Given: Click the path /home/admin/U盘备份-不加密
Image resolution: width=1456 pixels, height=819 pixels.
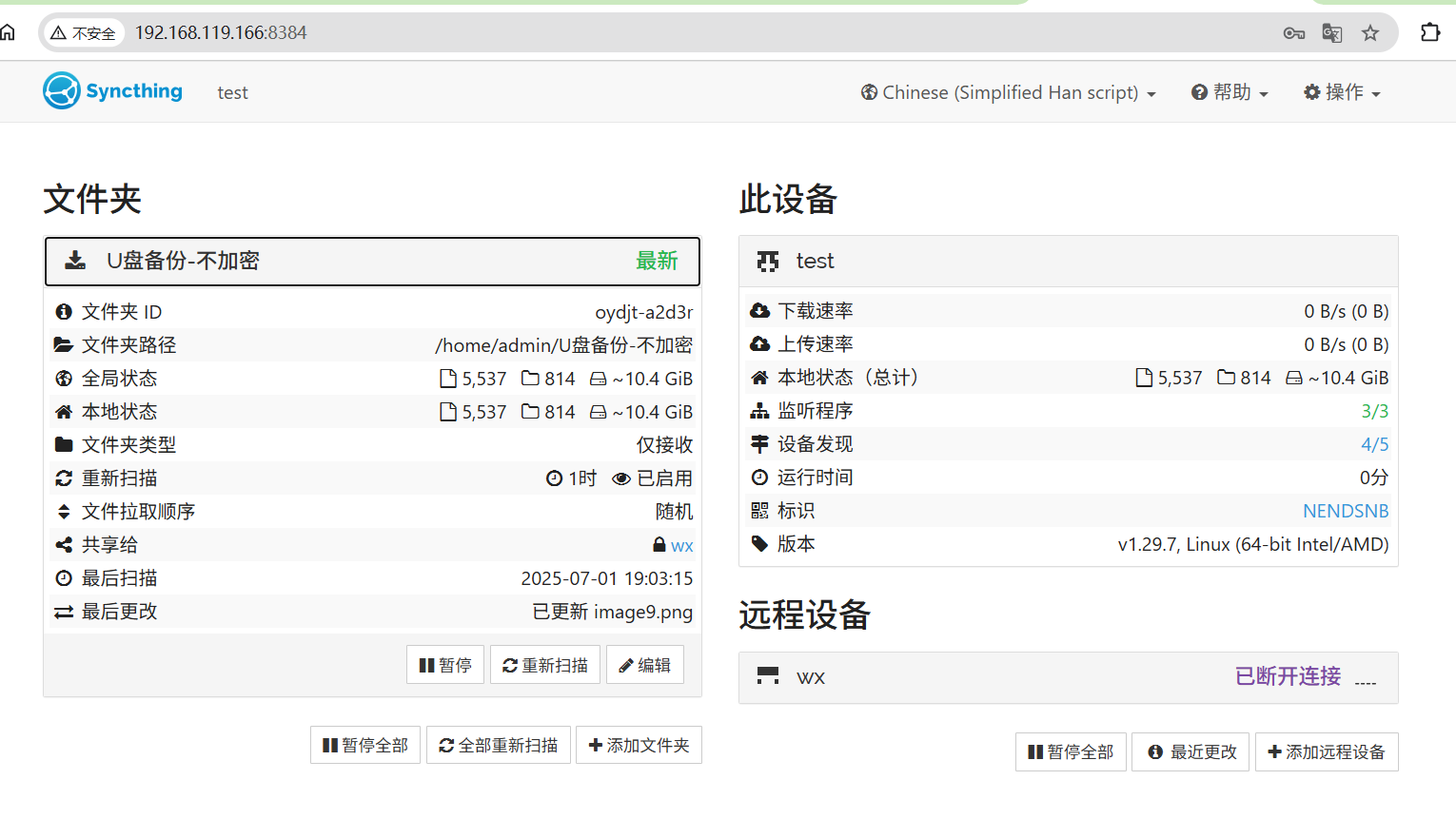Looking at the screenshot, I should click(x=564, y=345).
